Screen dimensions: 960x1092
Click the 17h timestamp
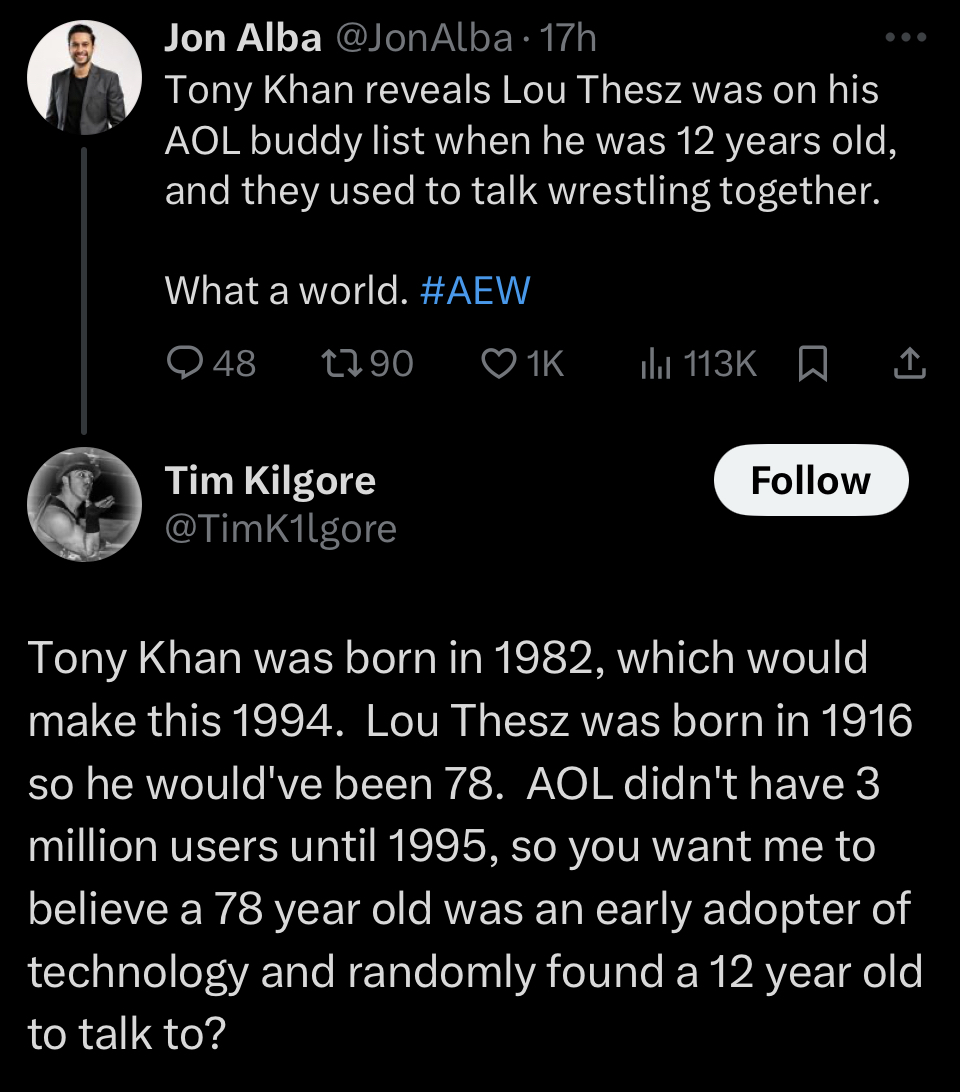click(567, 39)
